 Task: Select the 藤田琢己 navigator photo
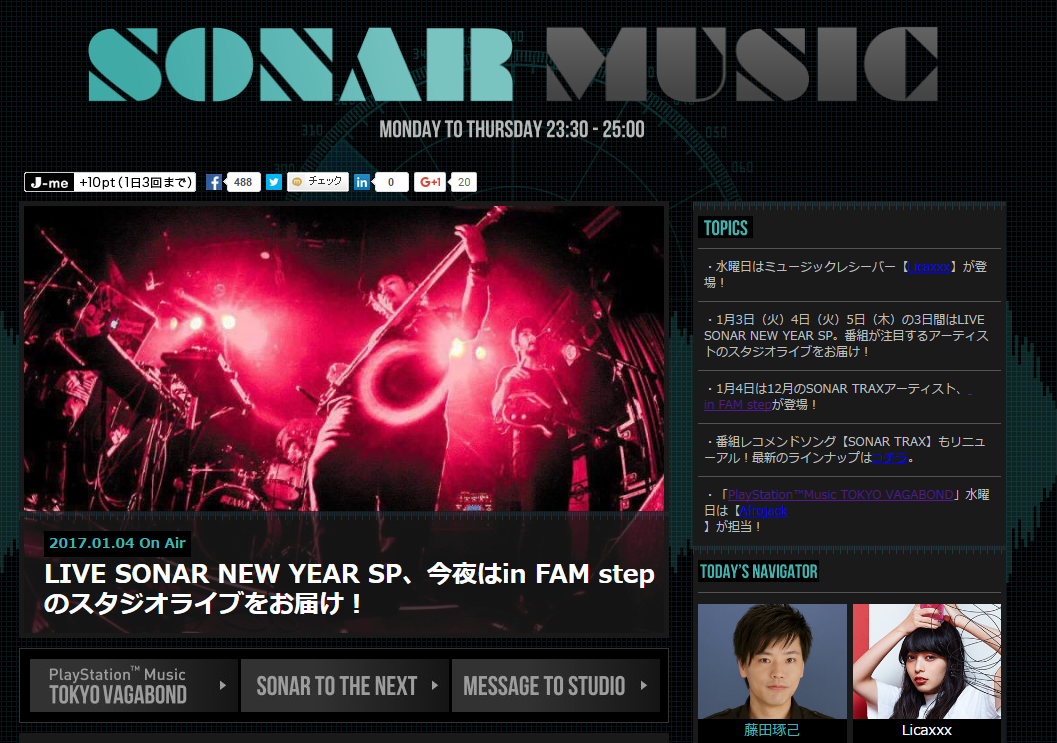pyautogui.click(x=772, y=661)
